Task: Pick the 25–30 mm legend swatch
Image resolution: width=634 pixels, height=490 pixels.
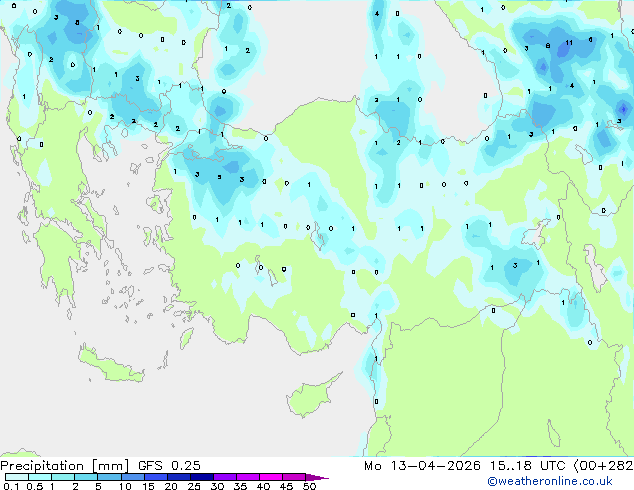Action: [202, 477]
